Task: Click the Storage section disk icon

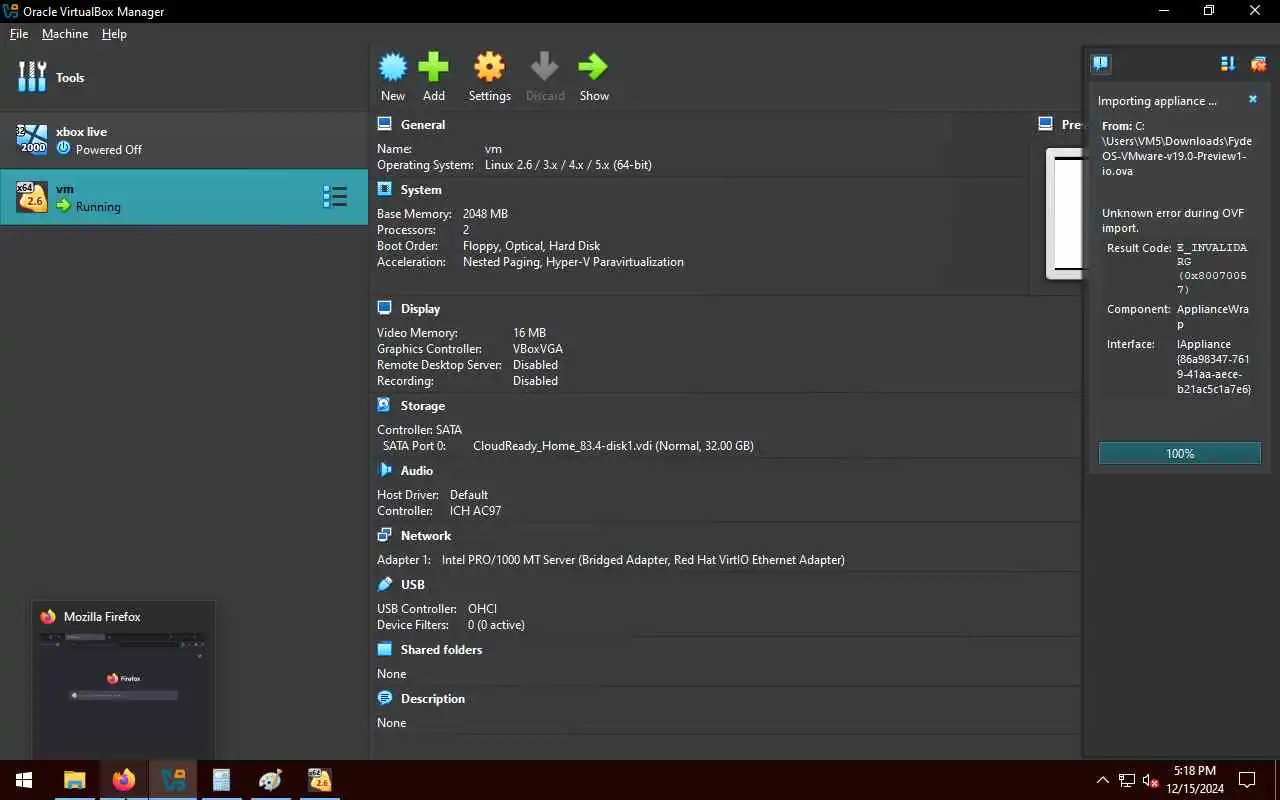Action: (x=385, y=405)
